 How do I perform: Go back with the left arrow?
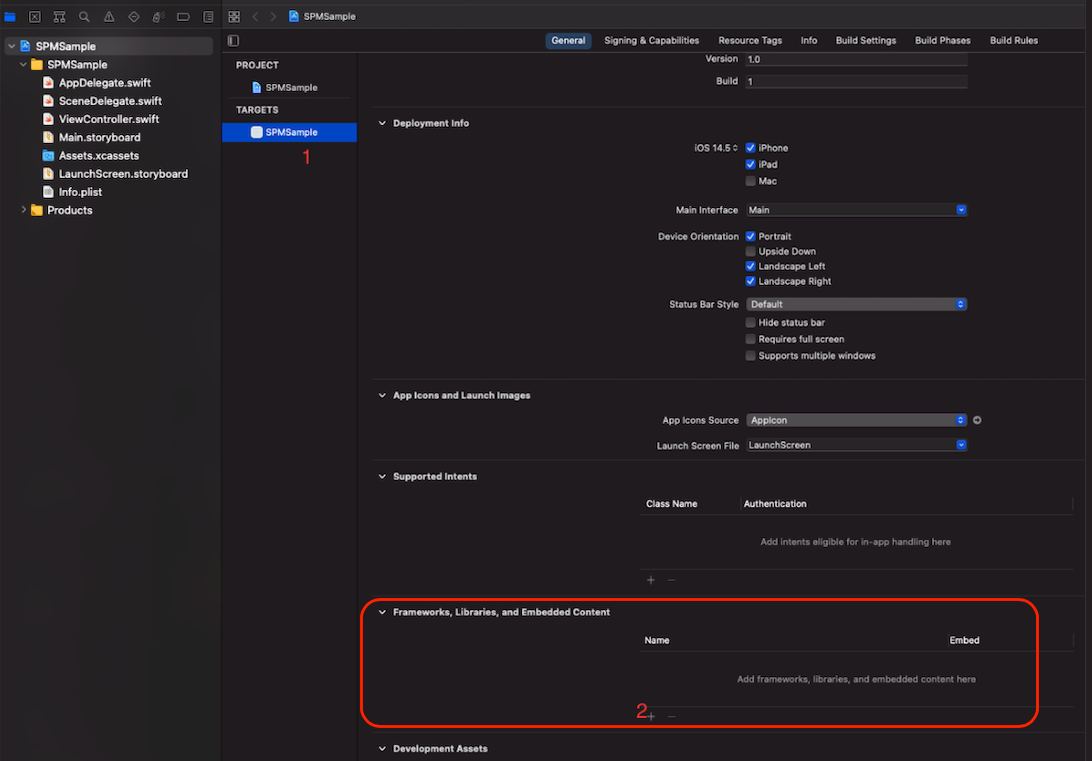tap(256, 17)
